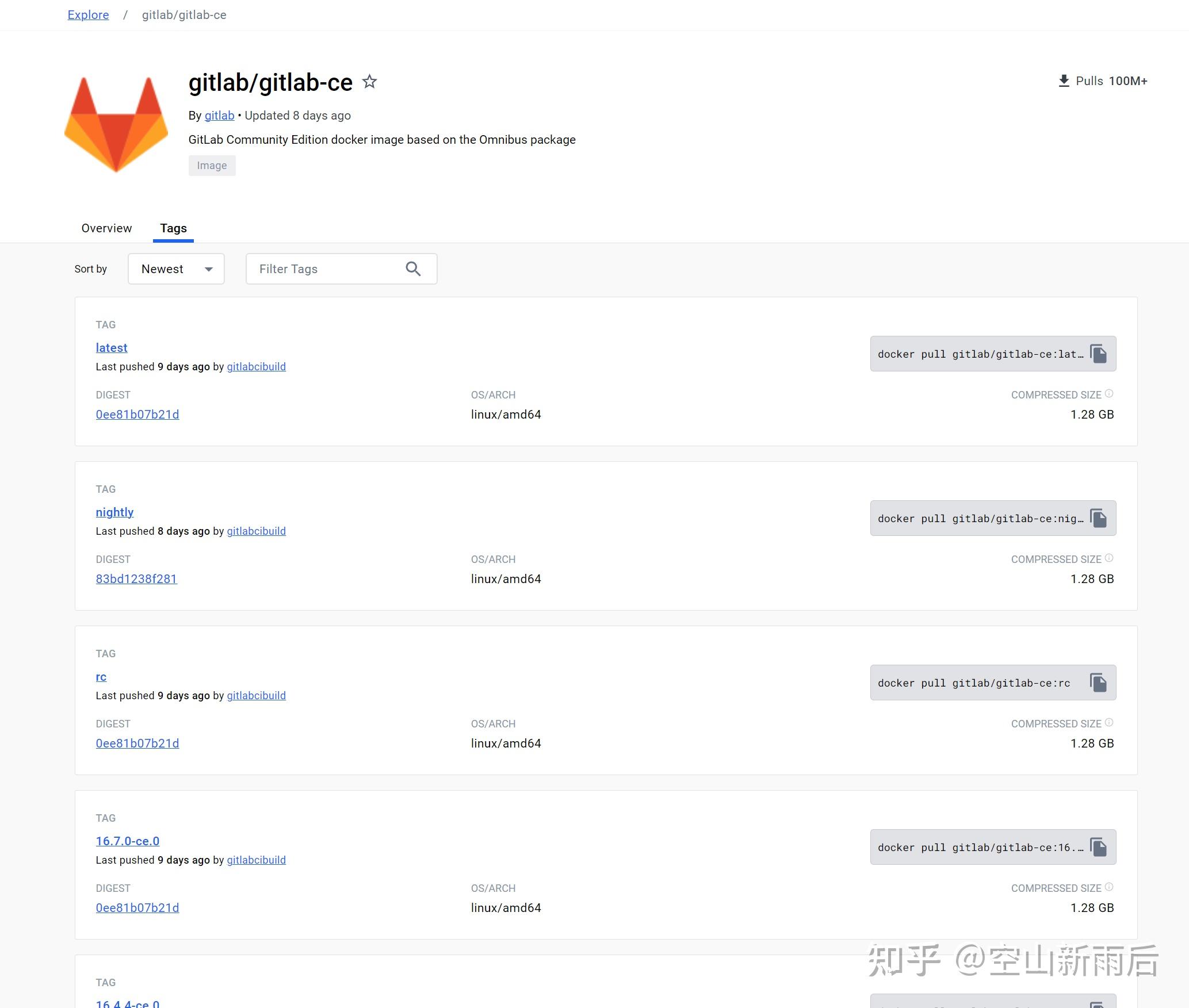
Task: Copy the docker pull nightly command
Action: (1099, 518)
